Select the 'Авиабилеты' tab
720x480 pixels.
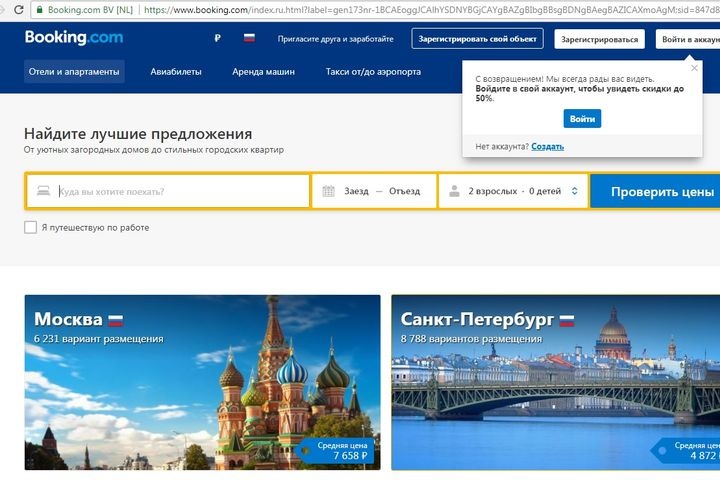point(176,72)
